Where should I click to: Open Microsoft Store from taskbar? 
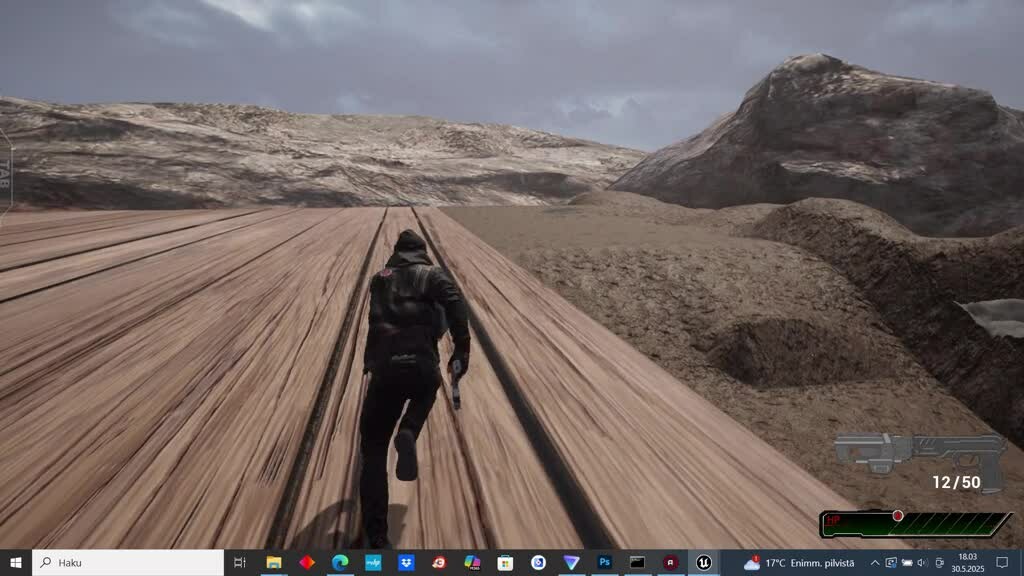505,563
